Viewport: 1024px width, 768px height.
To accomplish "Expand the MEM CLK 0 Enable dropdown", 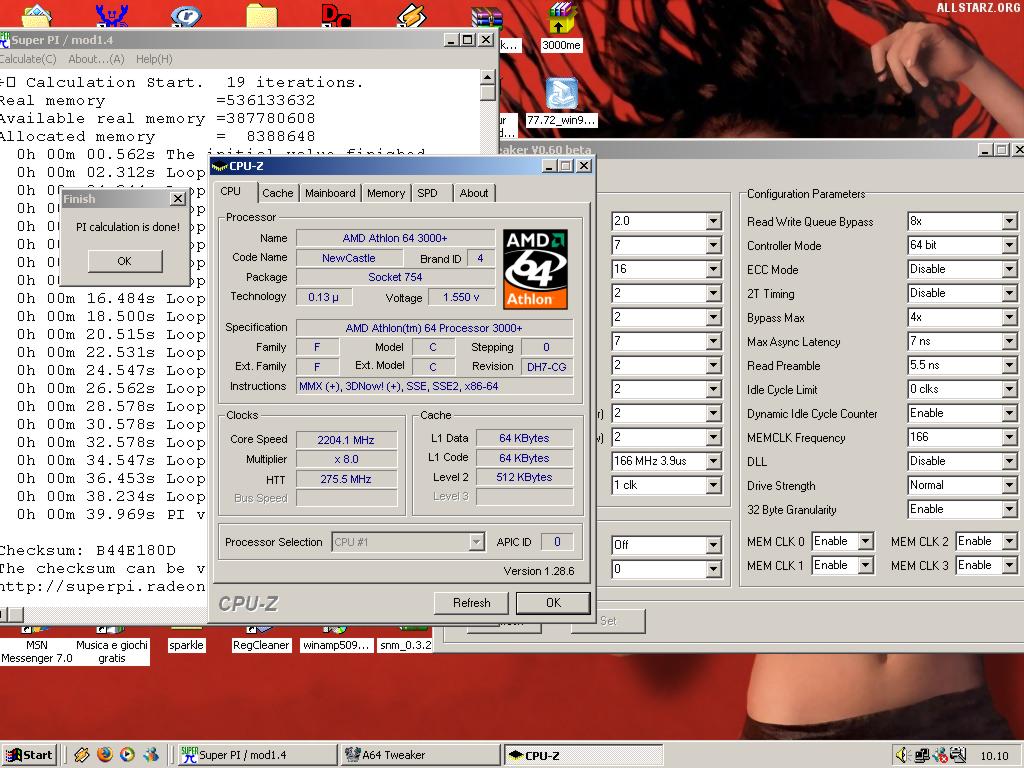I will pyautogui.click(x=865, y=541).
